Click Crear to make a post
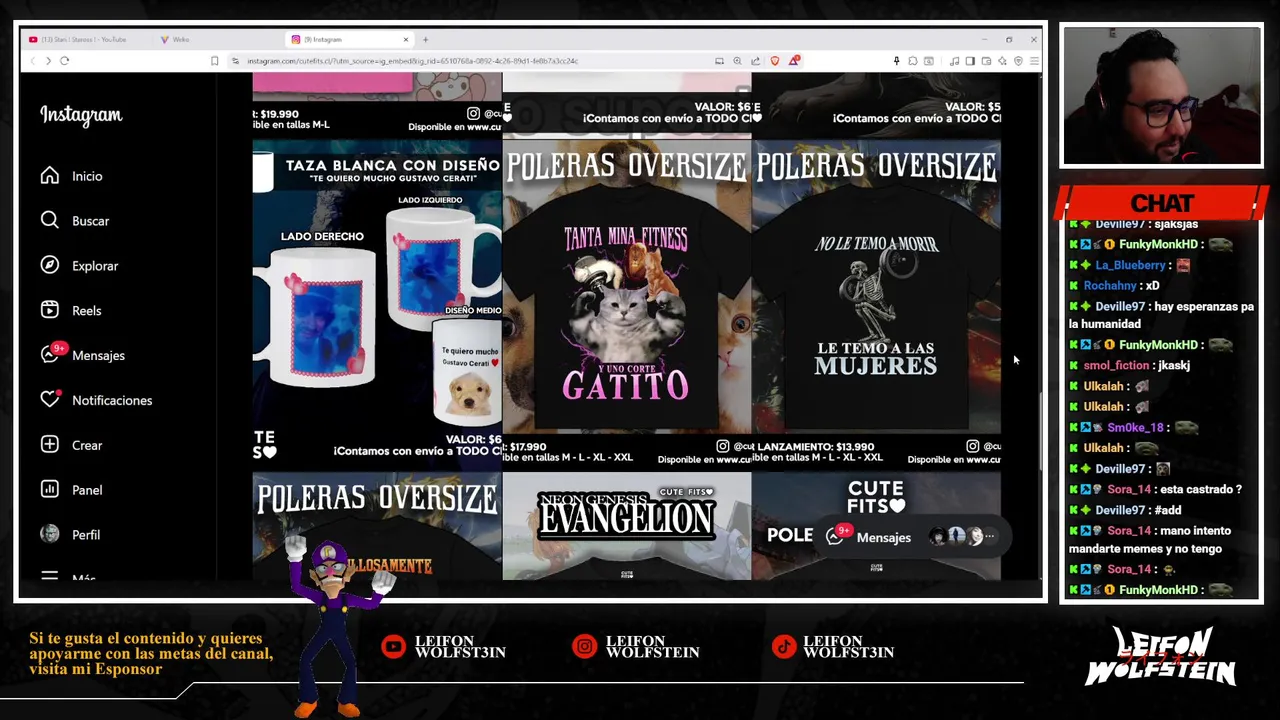Image resolution: width=1280 pixels, height=720 pixels. coord(72,445)
